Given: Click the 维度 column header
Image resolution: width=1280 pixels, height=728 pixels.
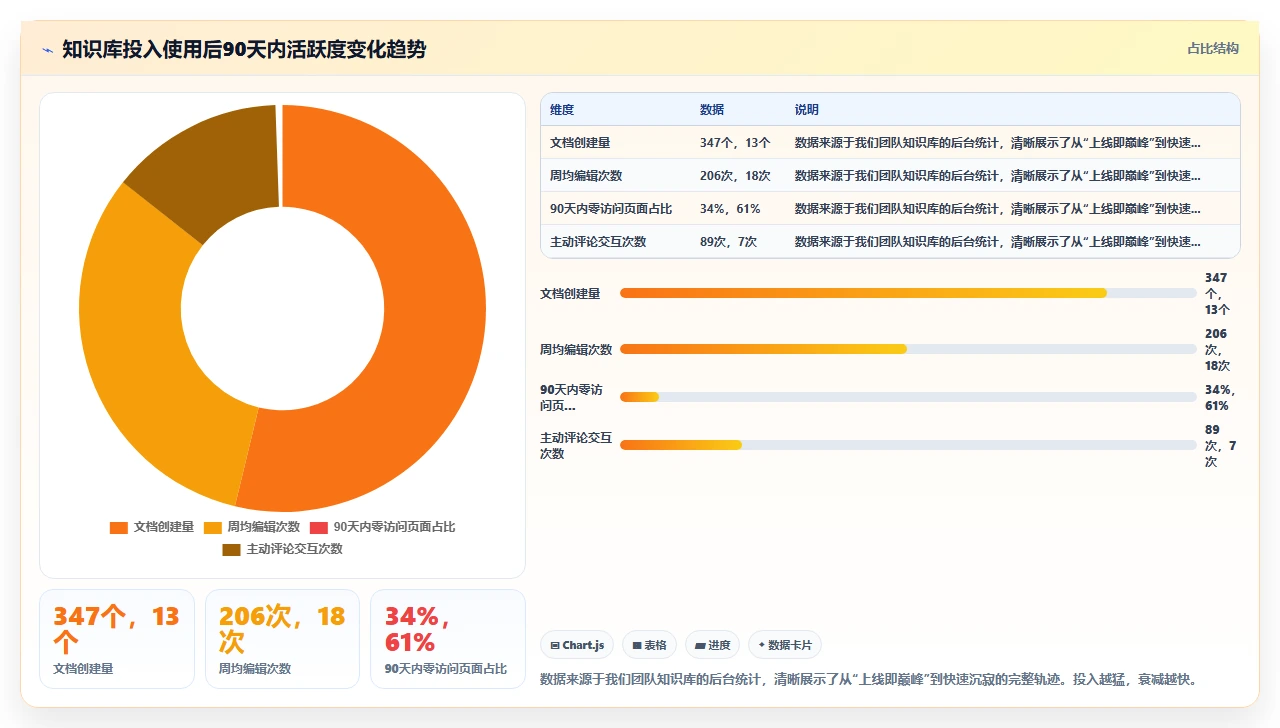Looking at the screenshot, I should (562, 109).
